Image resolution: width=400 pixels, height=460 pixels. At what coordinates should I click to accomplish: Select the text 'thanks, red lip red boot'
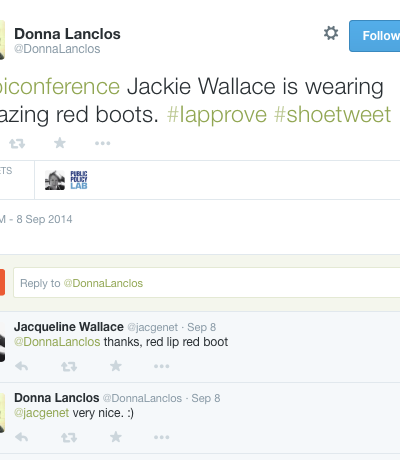click(x=166, y=342)
